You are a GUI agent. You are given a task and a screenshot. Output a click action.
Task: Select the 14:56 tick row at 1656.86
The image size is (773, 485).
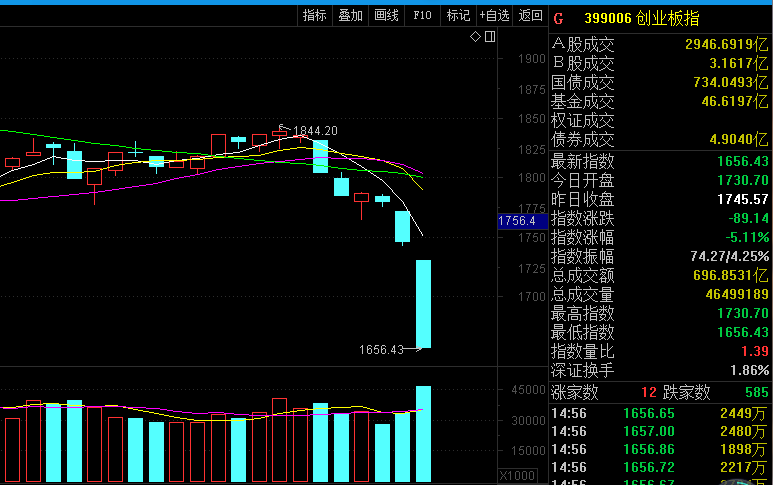[x=660, y=450]
